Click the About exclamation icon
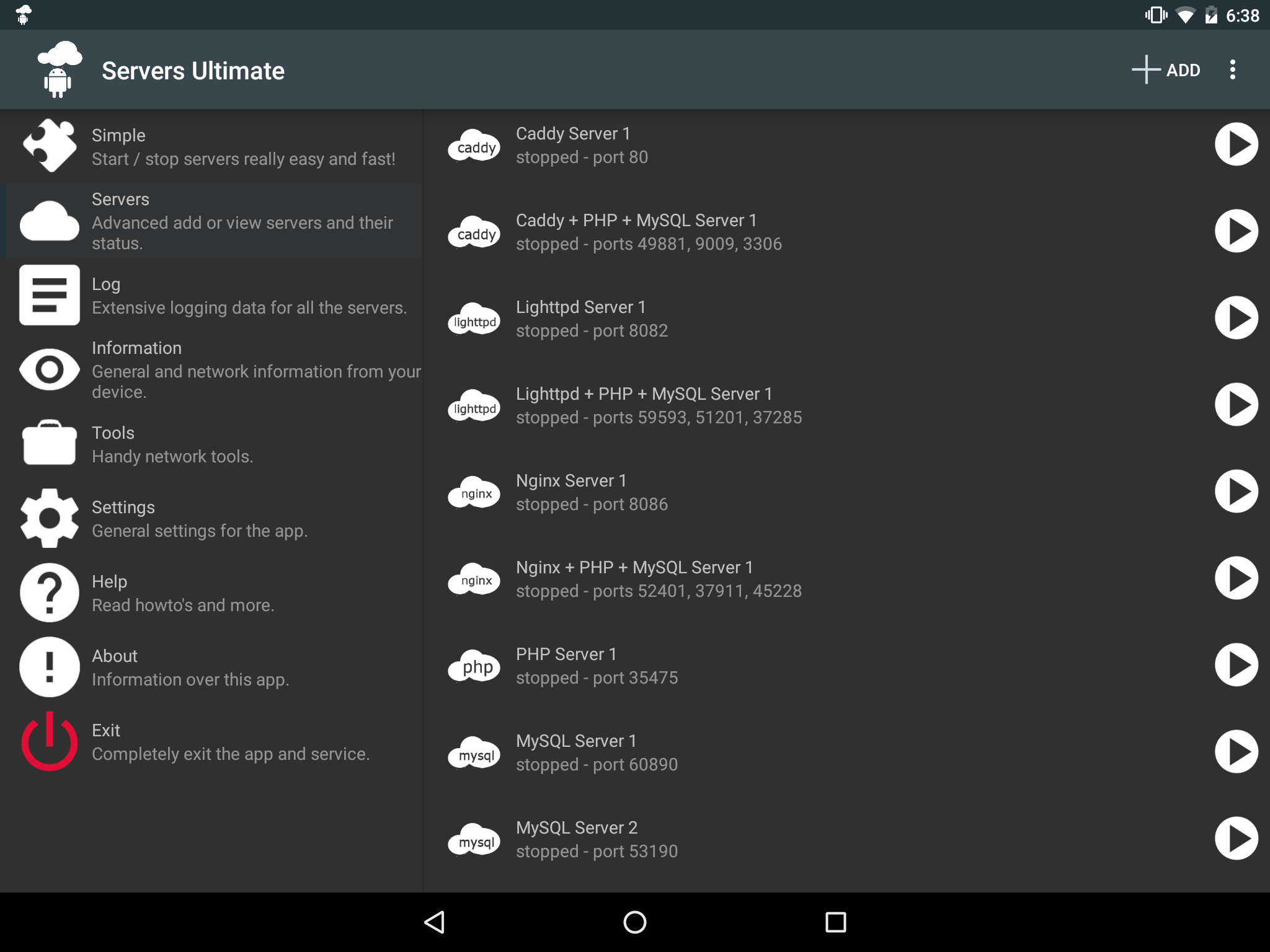The image size is (1270, 952). tap(50, 667)
